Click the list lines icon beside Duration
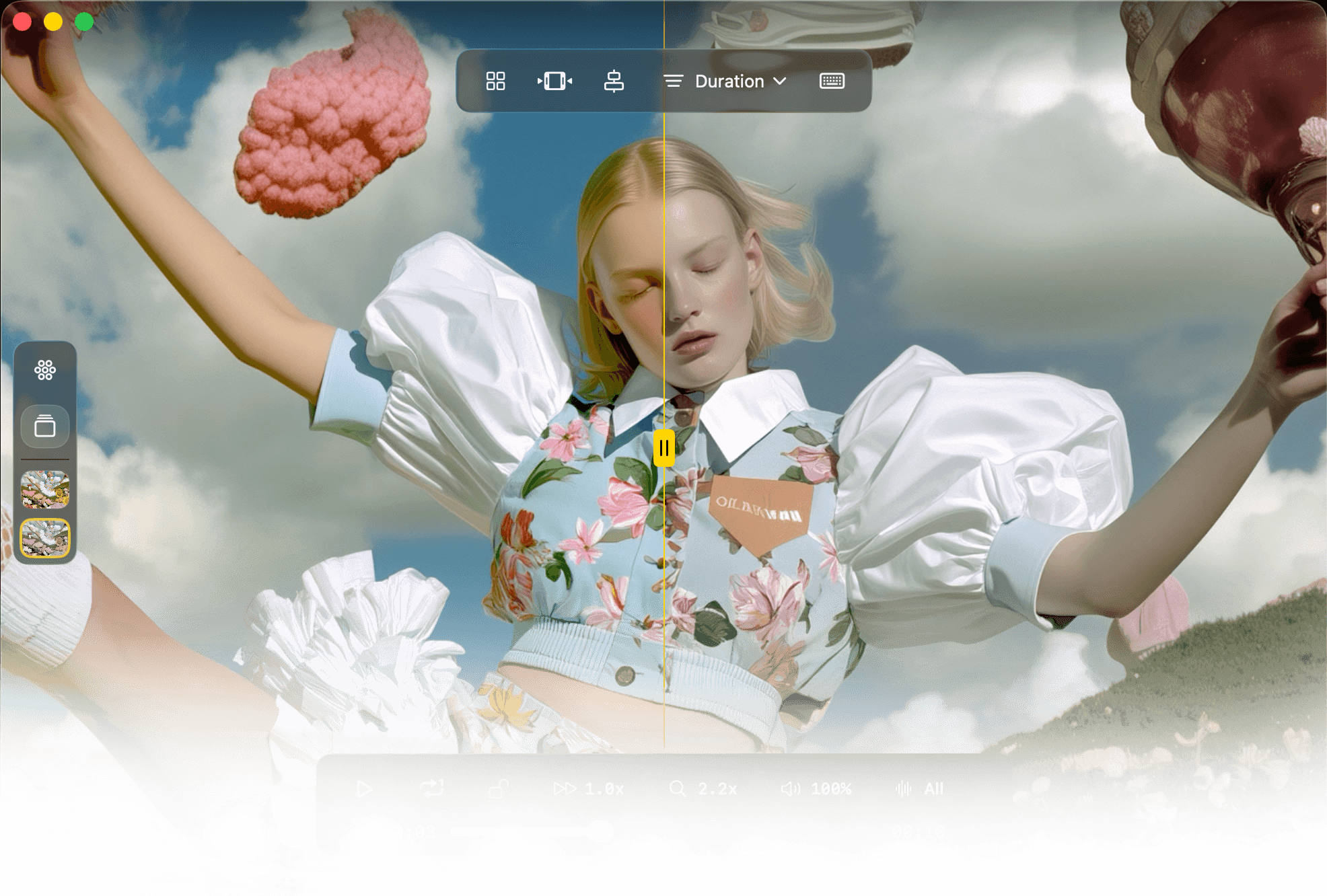 click(x=674, y=81)
